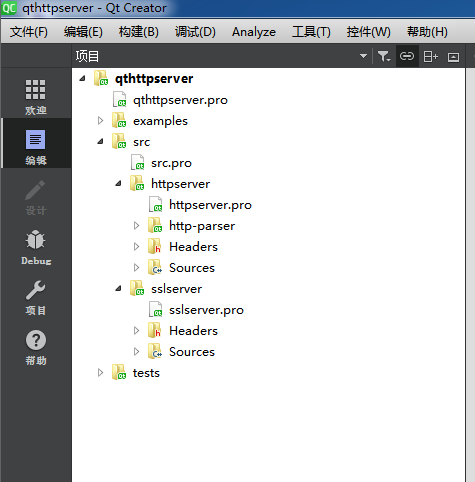Viewport: 475px width, 482px height.
Task: Open the Analyze menu
Action: tap(254, 32)
